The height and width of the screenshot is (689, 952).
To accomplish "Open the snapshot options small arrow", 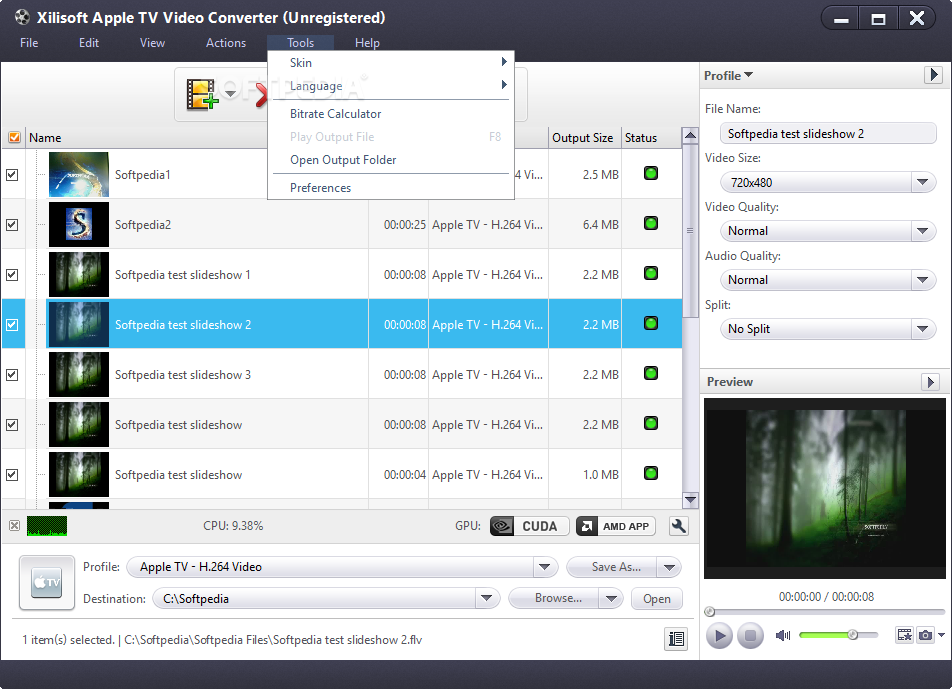I will point(941,635).
